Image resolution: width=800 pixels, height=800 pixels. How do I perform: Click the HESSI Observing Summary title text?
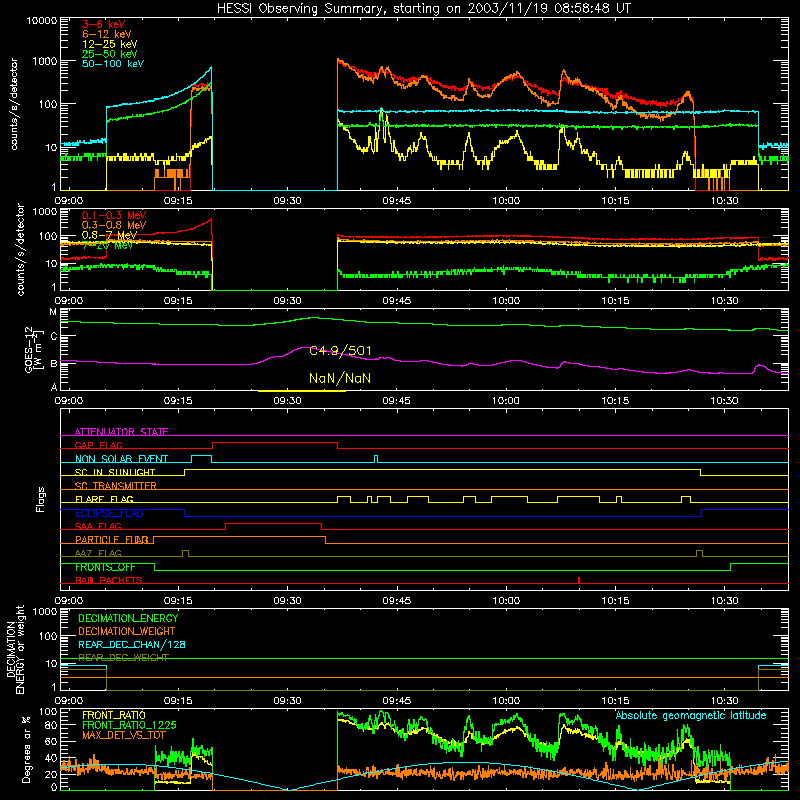pyautogui.click(x=424, y=9)
